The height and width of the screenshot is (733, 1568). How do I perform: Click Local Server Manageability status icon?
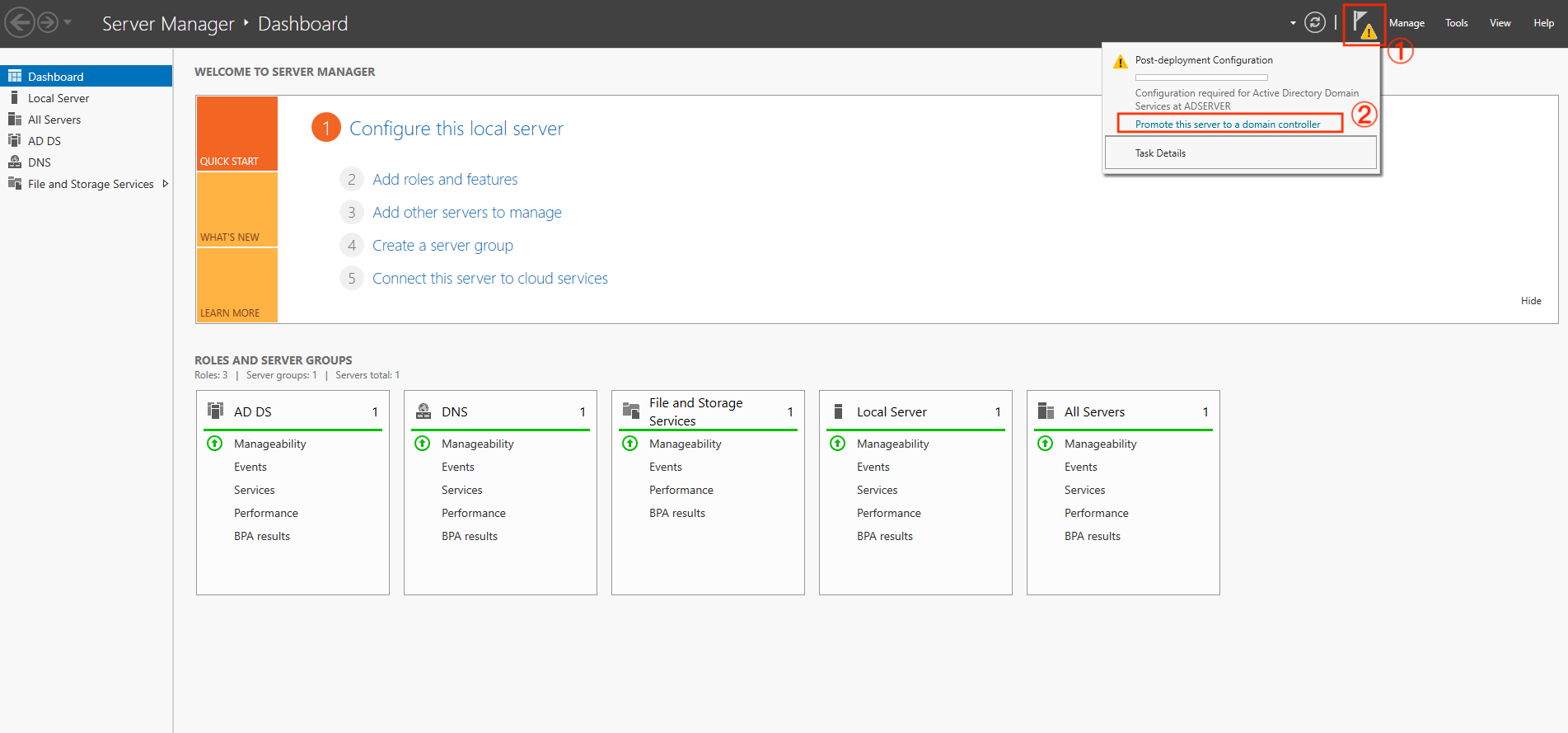coord(837,443)
